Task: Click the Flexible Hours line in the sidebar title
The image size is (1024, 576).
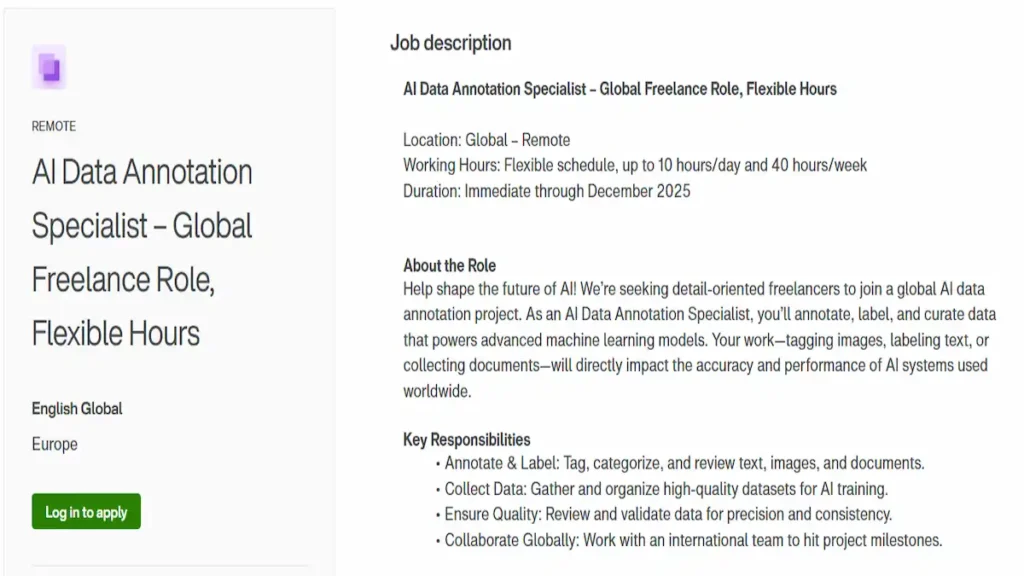Action: click(116, 333)
